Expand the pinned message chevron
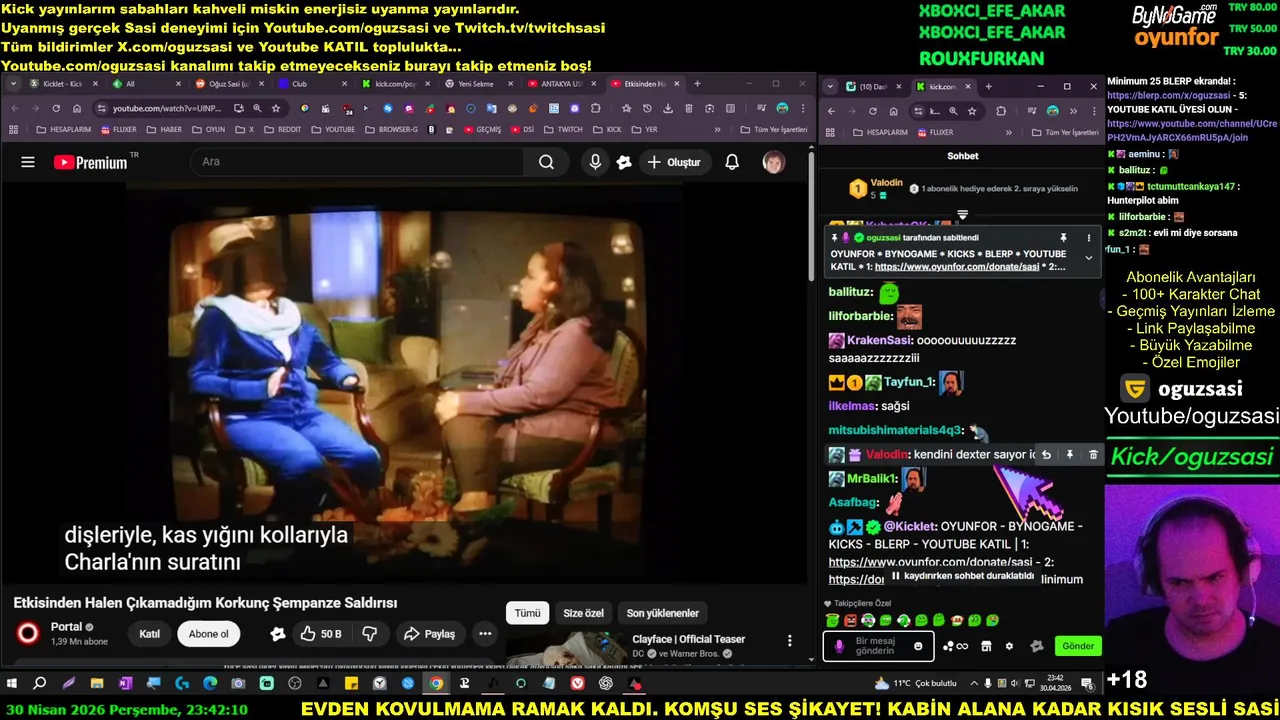The height and width of the screenshot is (720, 1280). pyautogui.click(x=1089, y=258)
